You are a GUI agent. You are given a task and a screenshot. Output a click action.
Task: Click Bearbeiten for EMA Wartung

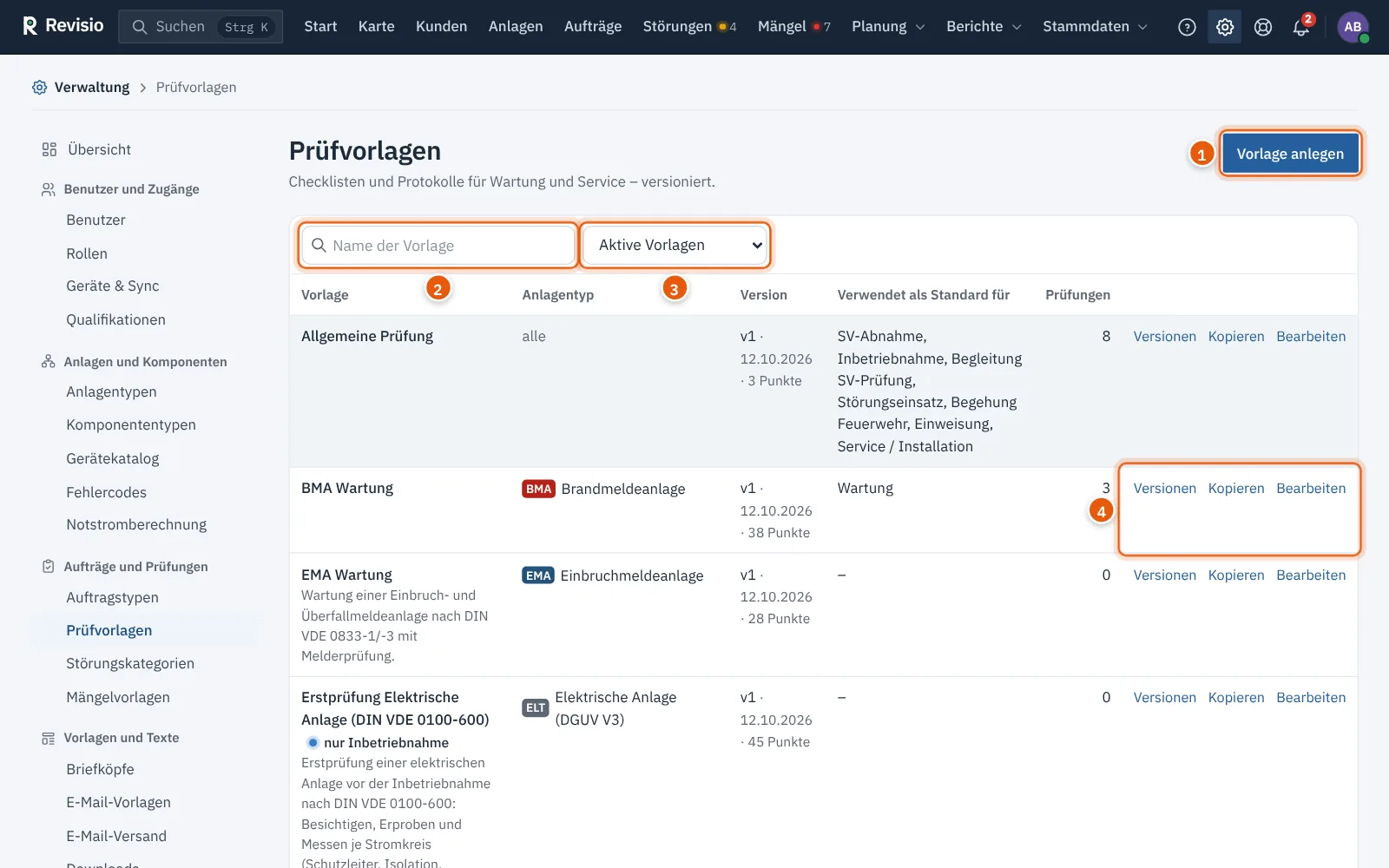click(1311, 575)
